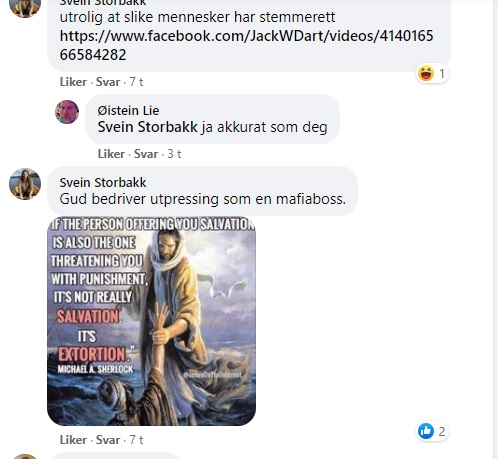
Task: Open the laughing emoji reaction count
Action: click(x=432, y=74)
